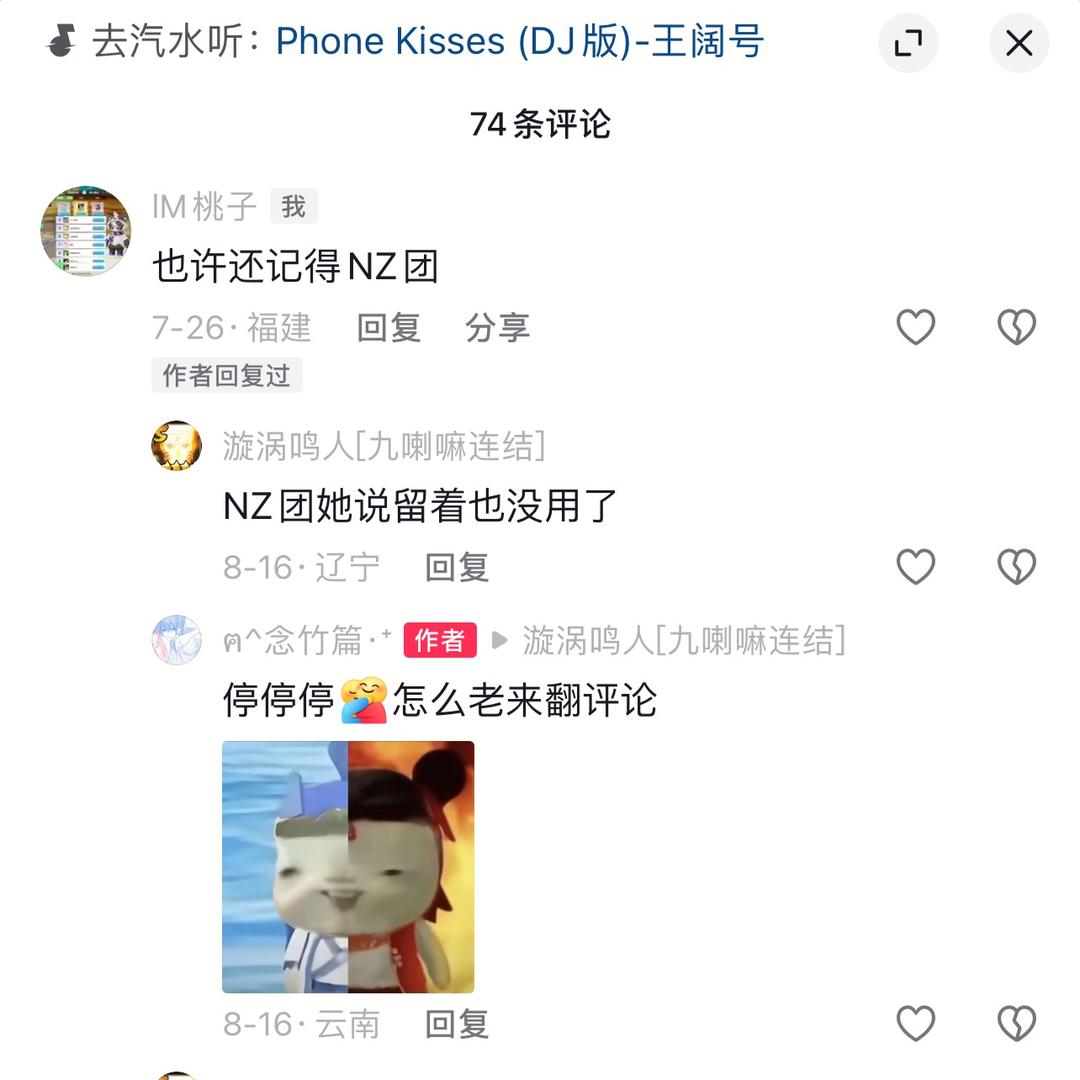Open the IM桃子 profile avatar
Screen dimensions: 1080x1080
86,231
